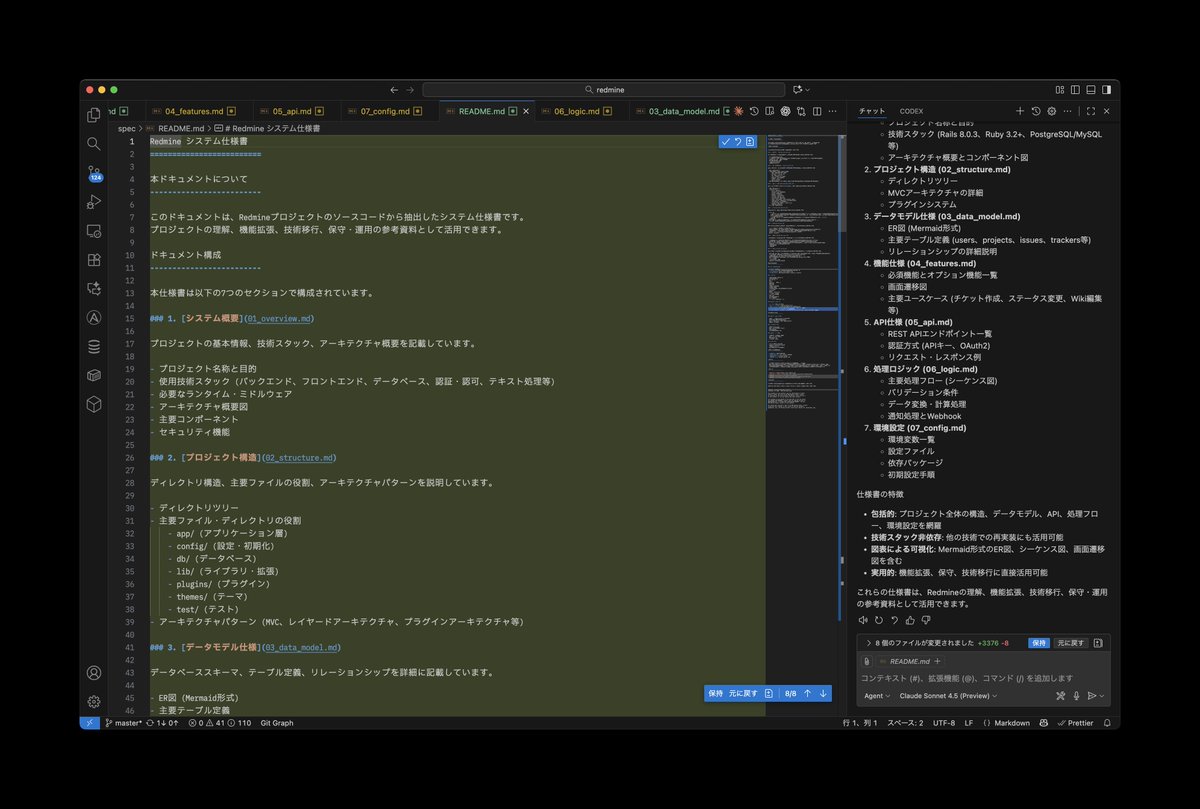
Task: Click the blue 保持 button in chat panel
Action: 1039,643
